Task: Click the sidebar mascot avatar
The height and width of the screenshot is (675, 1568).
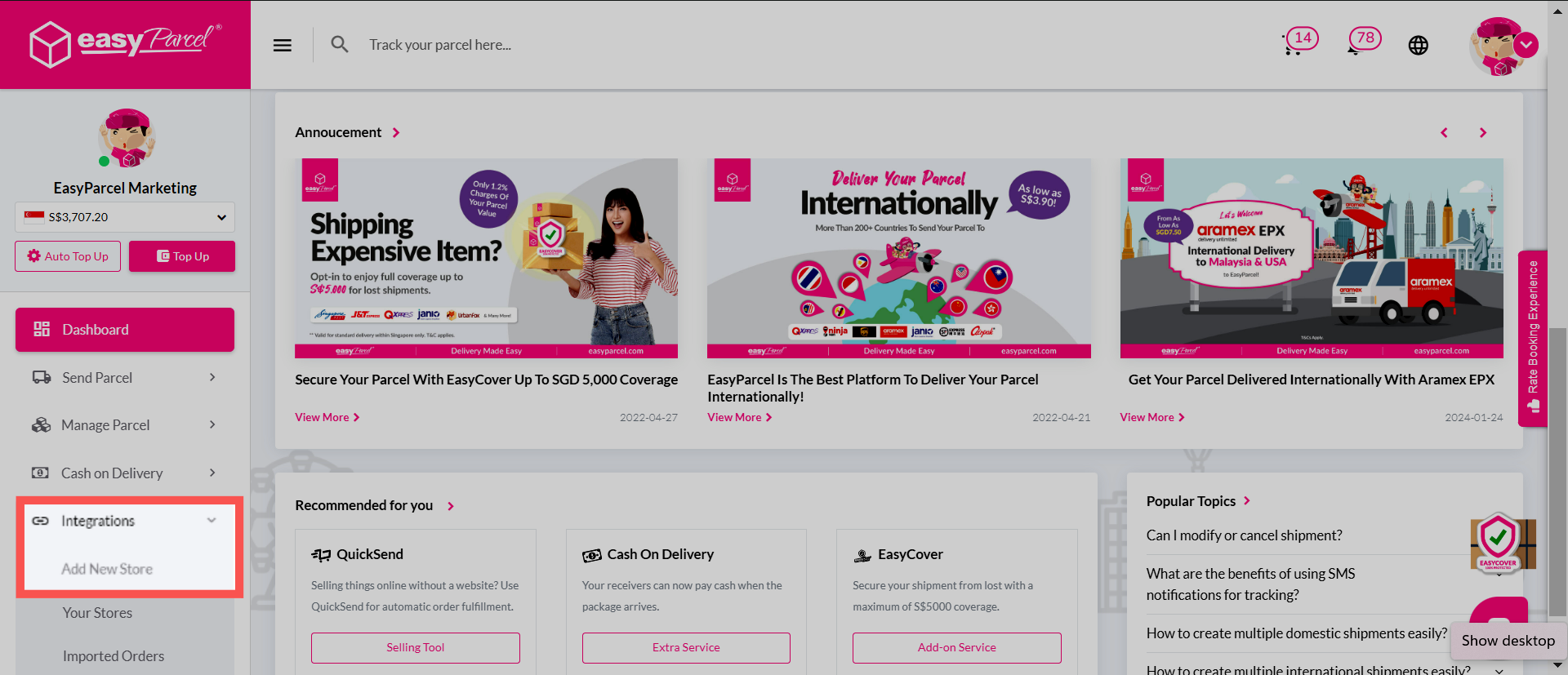Action: coord(126,138)
